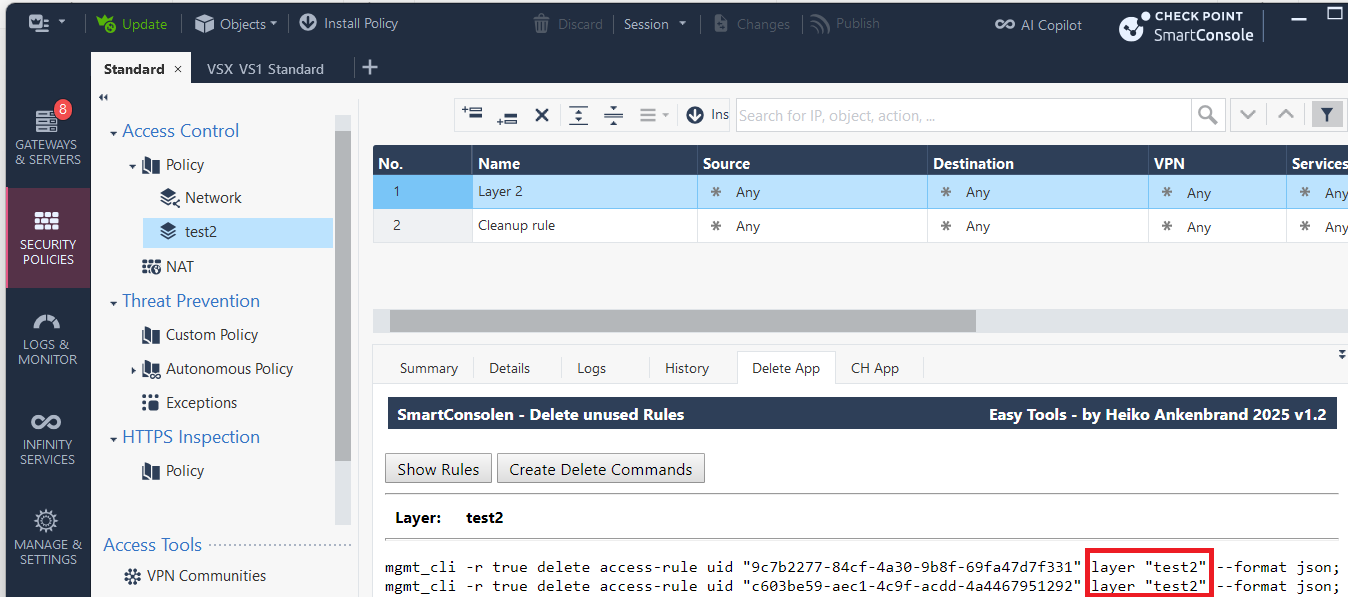Click the add rule above icon
This screenshot has width=1348, height=597.
click(472, 114)
